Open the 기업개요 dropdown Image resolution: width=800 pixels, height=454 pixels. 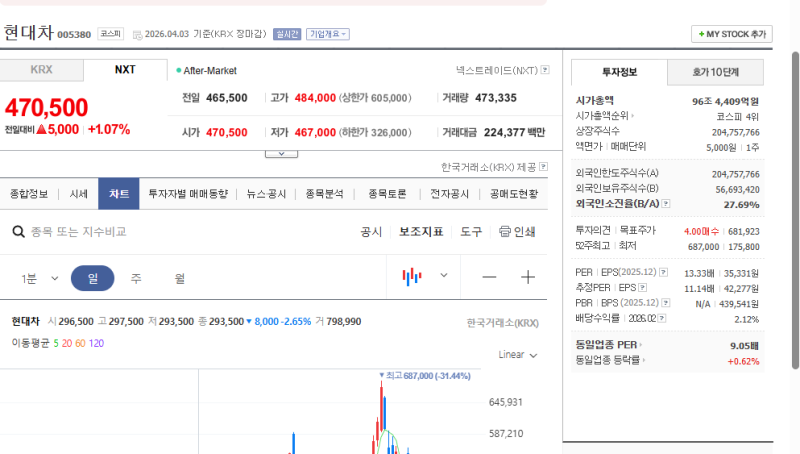click(x=328, y=34)
